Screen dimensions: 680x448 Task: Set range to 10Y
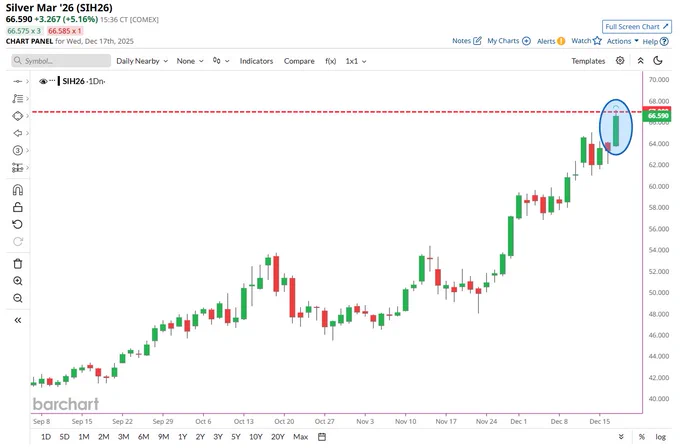click(256, 437)
